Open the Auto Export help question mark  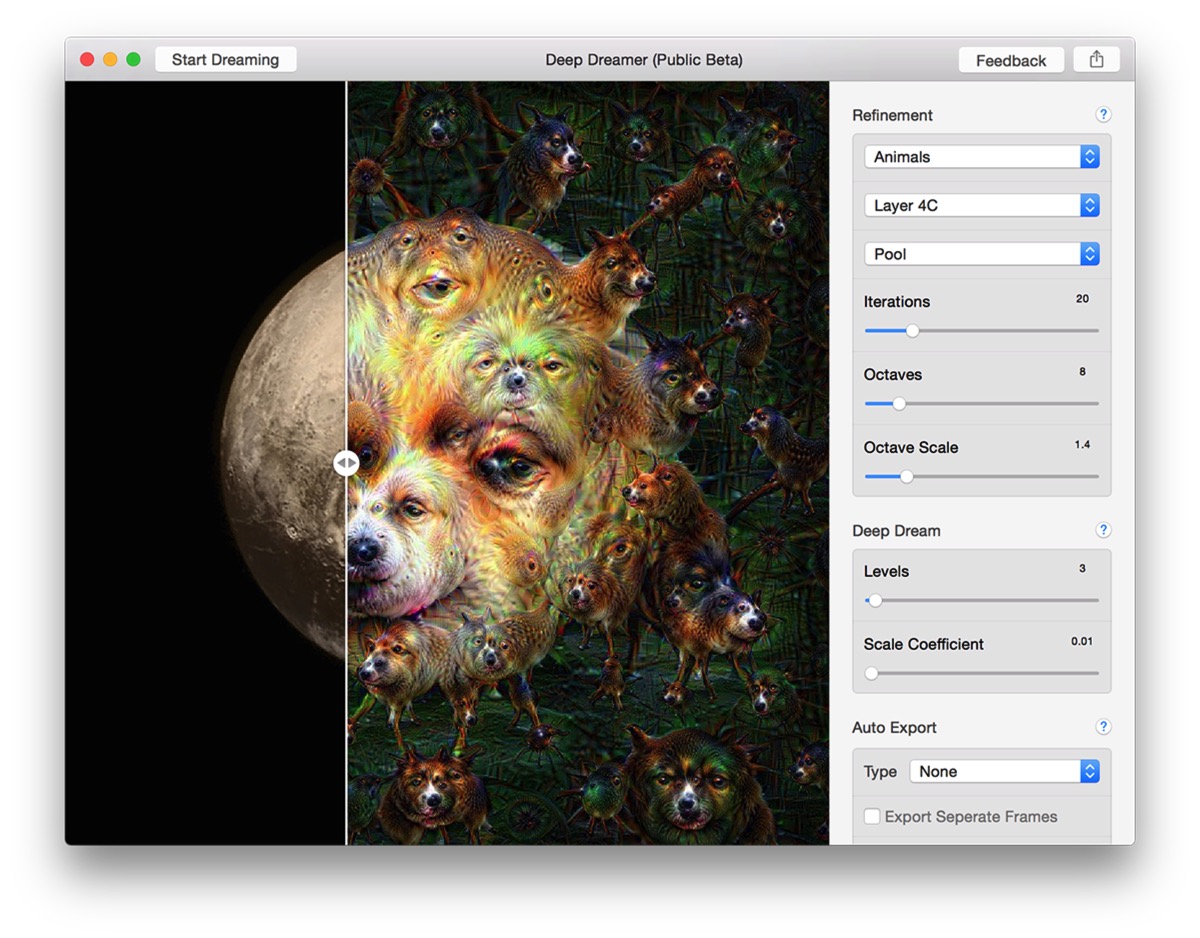(1103, 727)
